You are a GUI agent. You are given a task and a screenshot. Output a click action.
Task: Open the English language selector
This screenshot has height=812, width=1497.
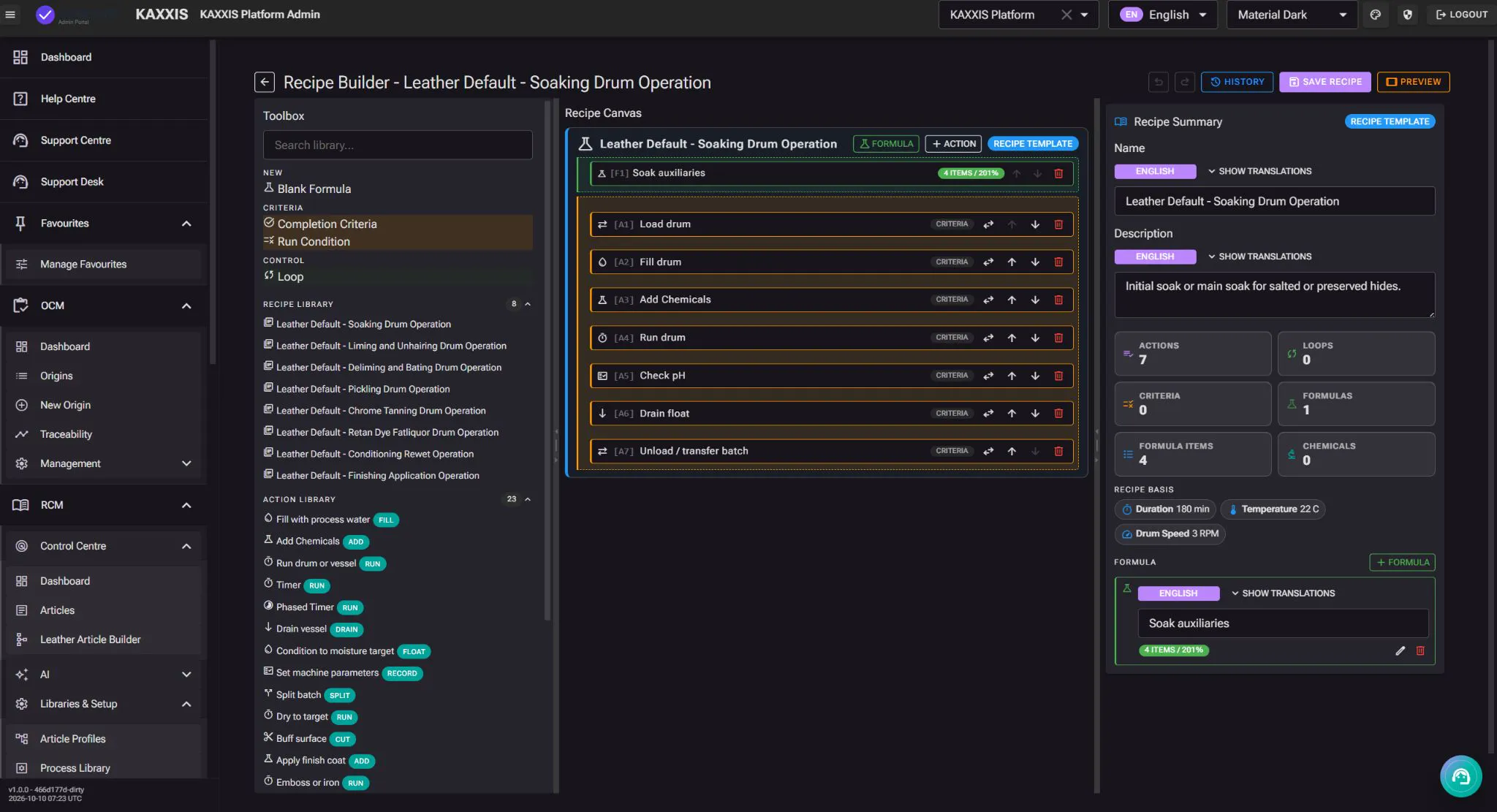click(x=1162, y=15)
